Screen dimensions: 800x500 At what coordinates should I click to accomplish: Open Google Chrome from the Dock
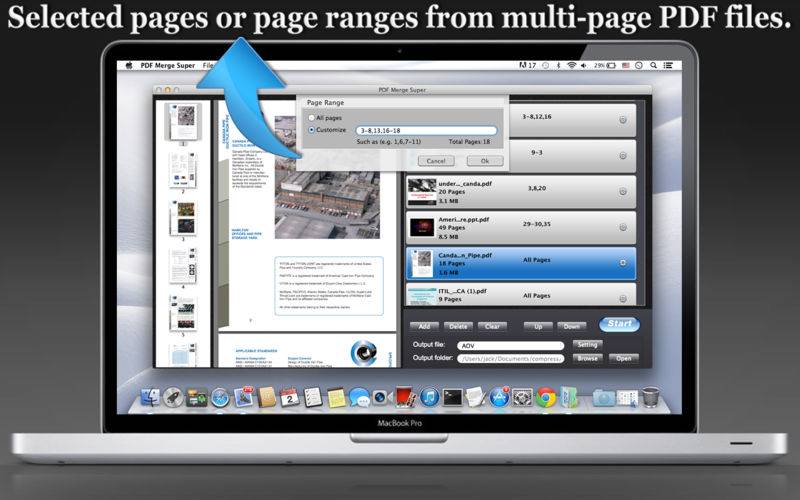point(545,397)
